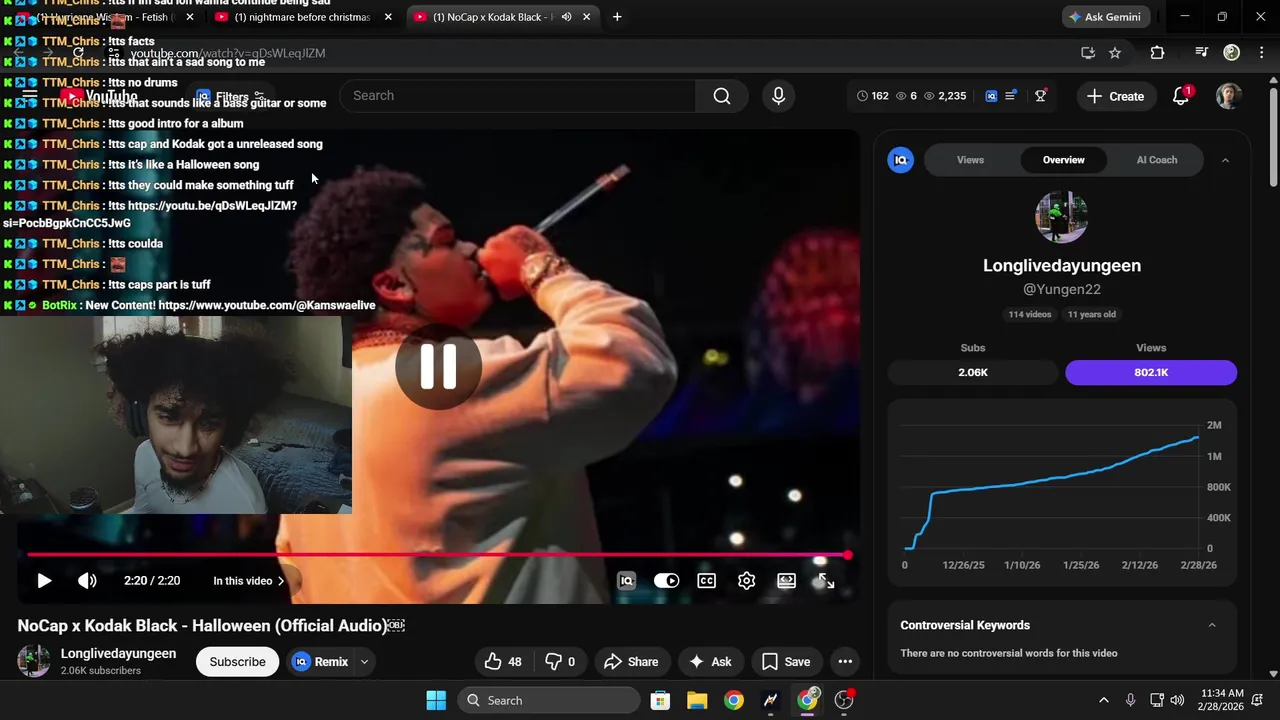Click the Ask button with sparkle icon
The height and width of the screenshot is (720, 1280).
pos(710,662)
